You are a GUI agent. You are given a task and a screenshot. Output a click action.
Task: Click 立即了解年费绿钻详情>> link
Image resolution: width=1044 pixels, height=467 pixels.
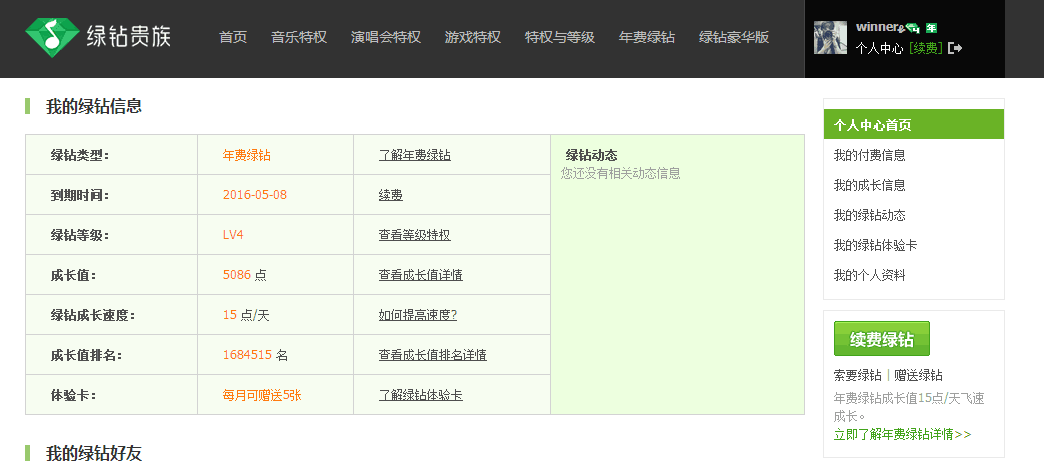(x=902, y=434)
